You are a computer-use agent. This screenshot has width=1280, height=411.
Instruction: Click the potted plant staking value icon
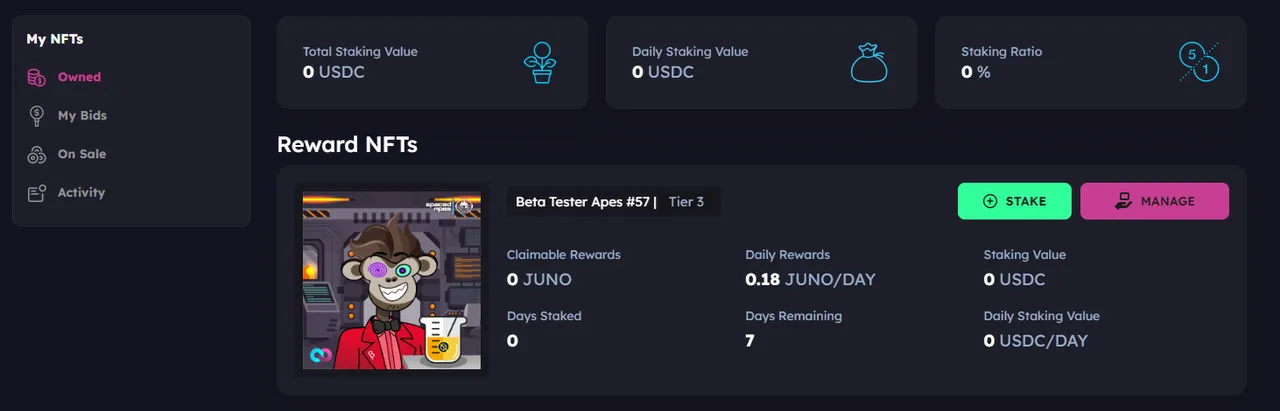[x=541, y=62]
